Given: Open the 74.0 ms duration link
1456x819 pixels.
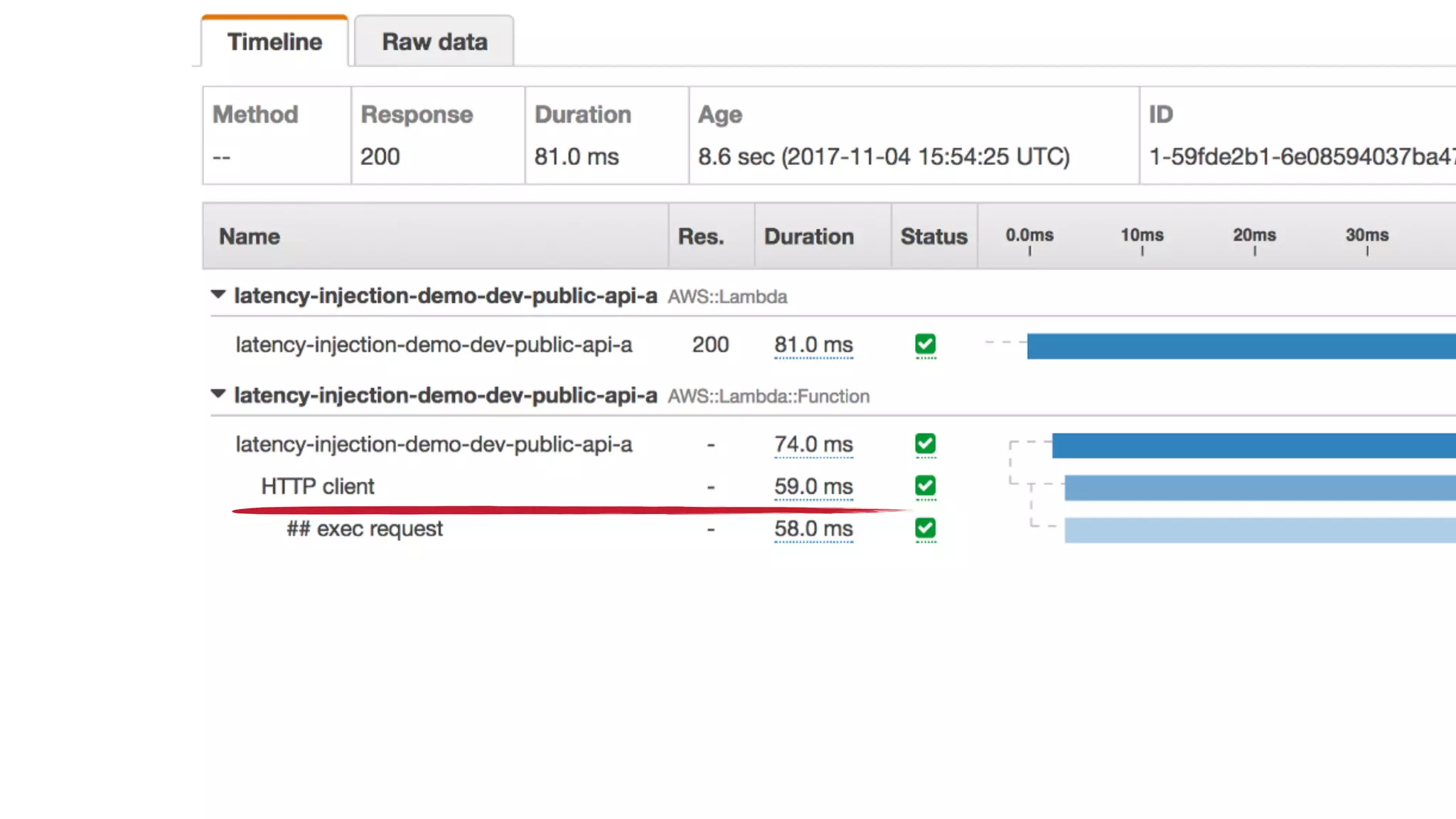Looking at the screenshot, I should (x=813, y=444).
